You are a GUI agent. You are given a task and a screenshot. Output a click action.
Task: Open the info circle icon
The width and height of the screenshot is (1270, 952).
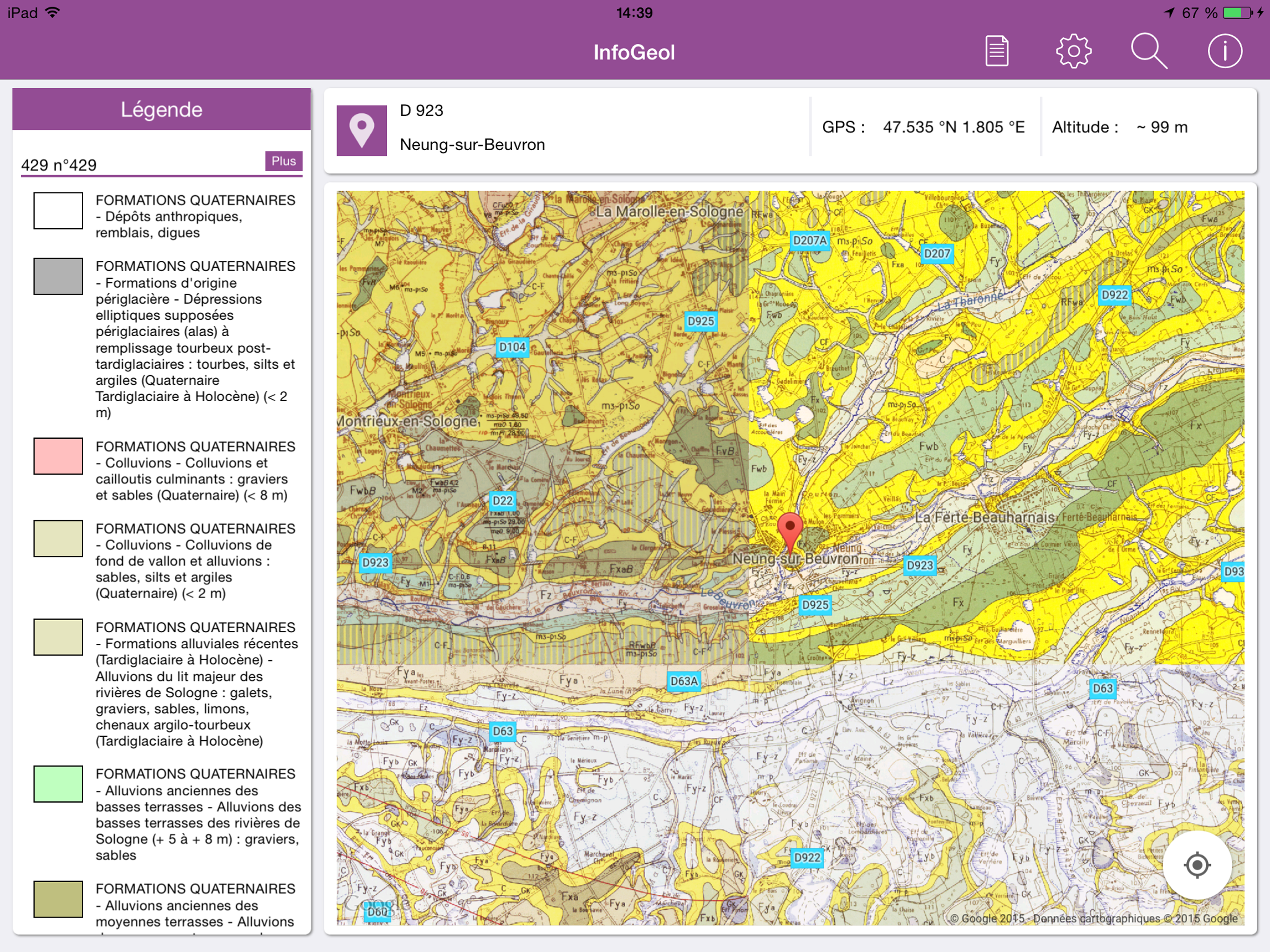(1224, 52)
